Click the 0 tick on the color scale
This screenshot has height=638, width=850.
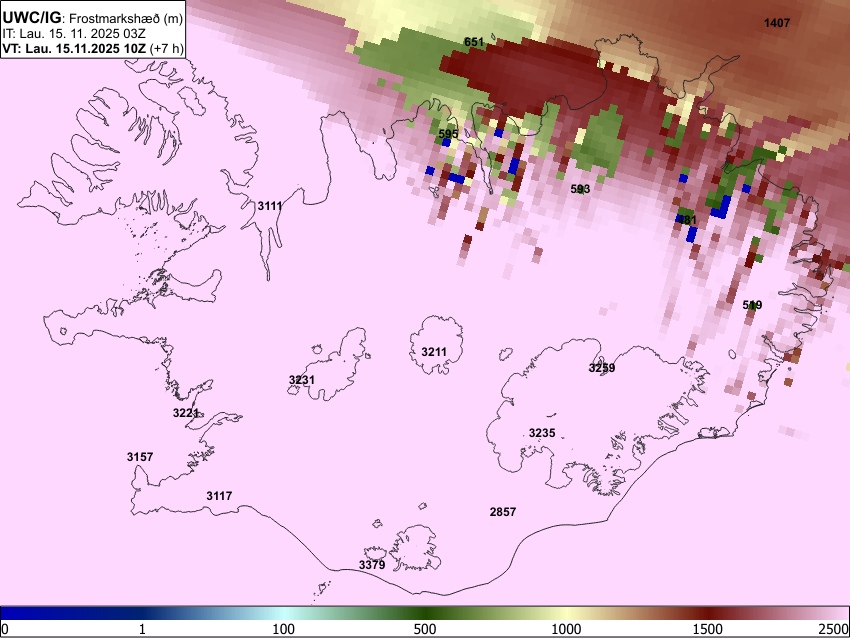click(x=5, y=629)
